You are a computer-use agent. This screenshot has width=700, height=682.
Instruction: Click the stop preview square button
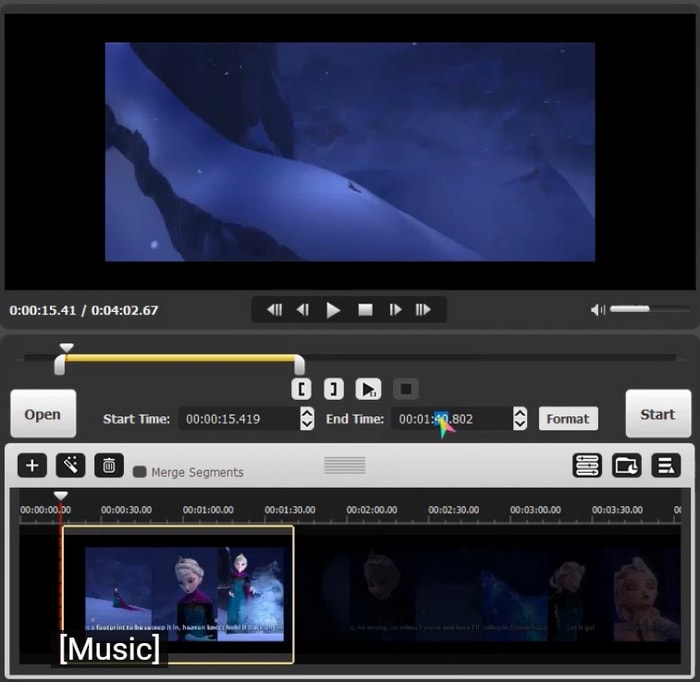tap(406, 389)
